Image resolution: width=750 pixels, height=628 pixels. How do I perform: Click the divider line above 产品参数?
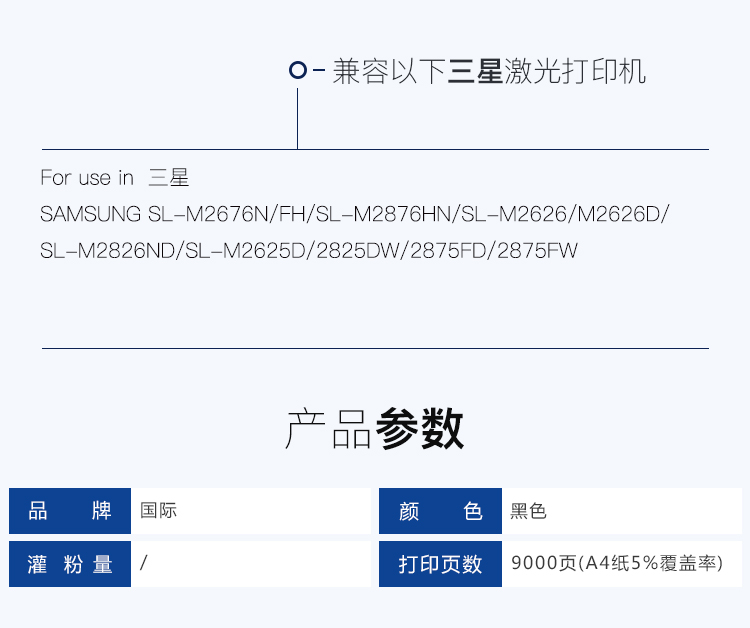(x=375, y=348)
